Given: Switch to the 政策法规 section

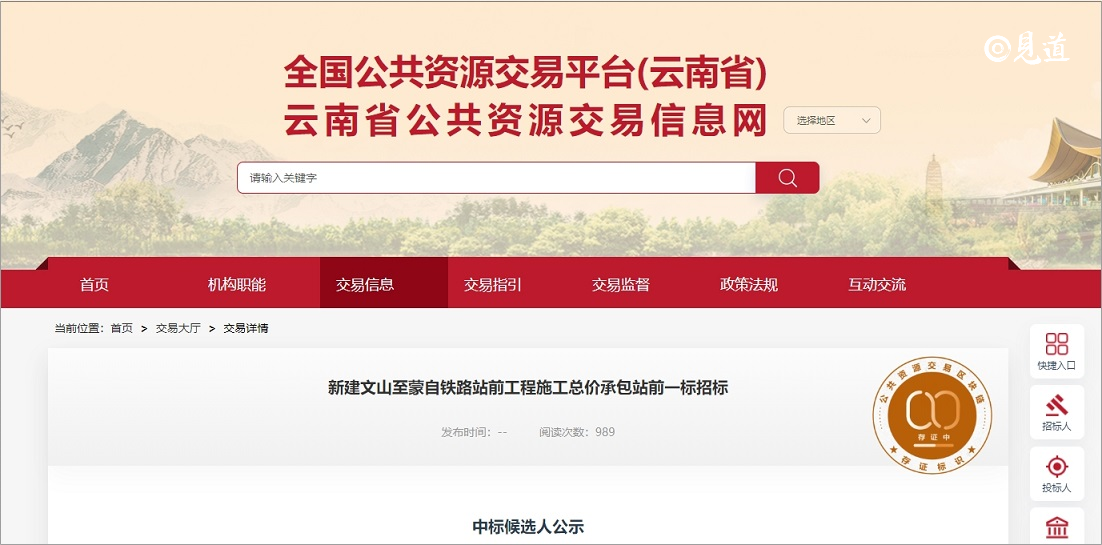Looking at the screenshot, I should 749,285.
